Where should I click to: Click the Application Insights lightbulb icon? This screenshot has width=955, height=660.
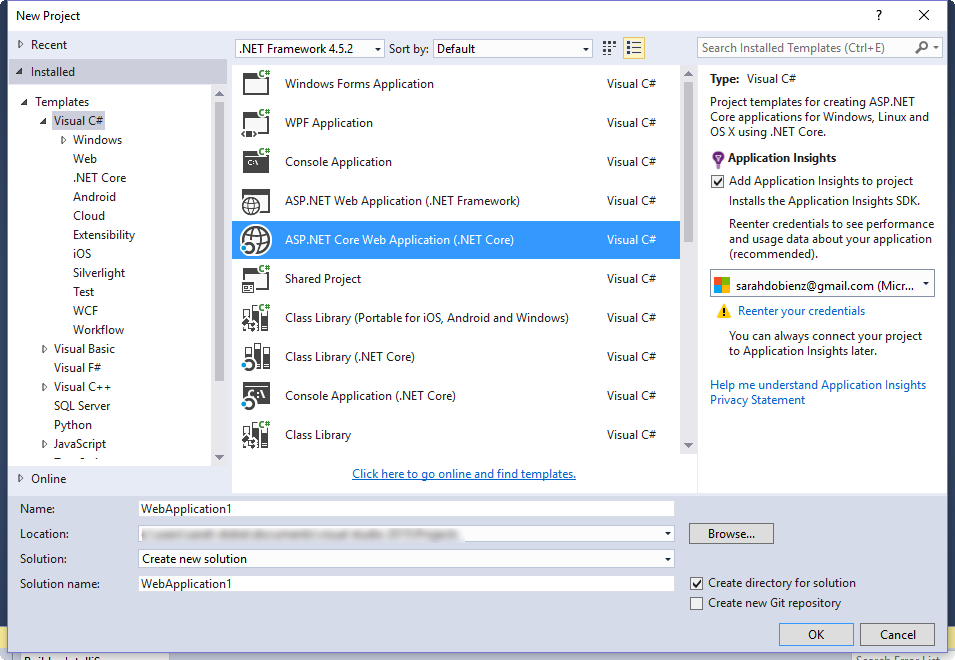point(718,160)
